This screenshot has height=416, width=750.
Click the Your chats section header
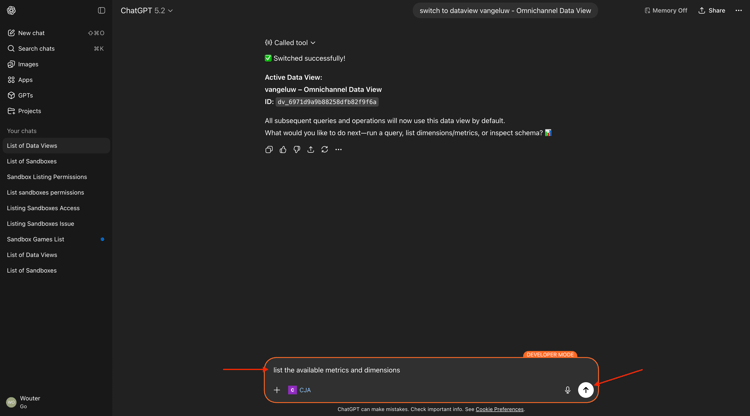pyautogui.click(x=22, y=131)
